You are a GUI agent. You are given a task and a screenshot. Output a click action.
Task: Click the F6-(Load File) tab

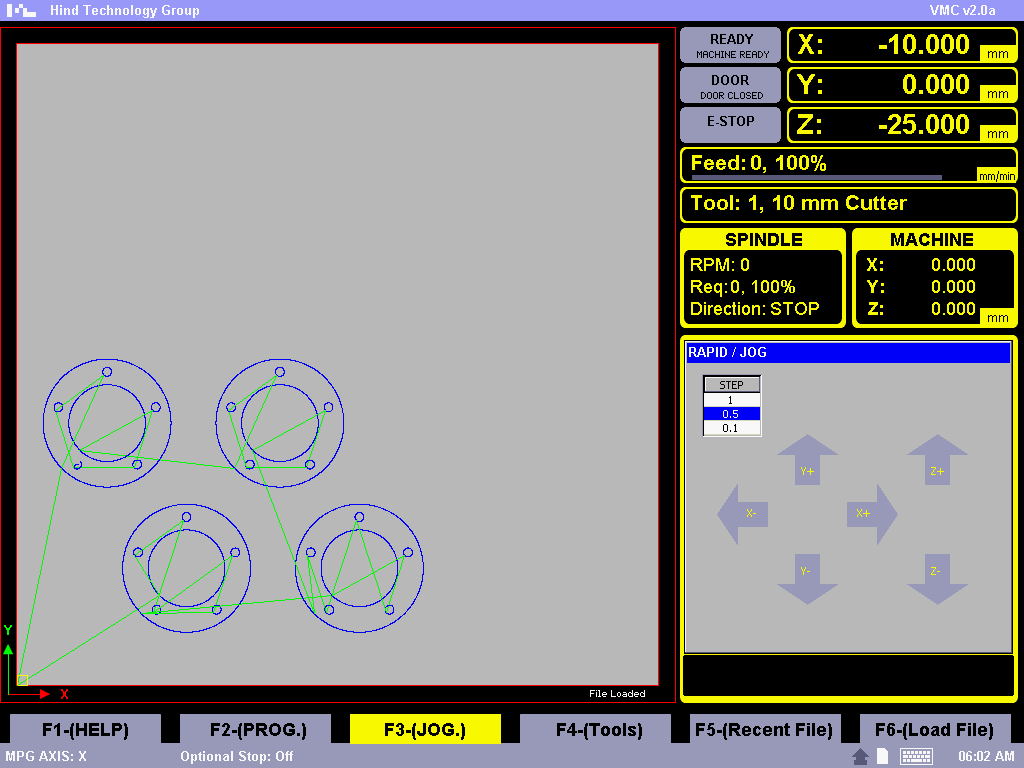935,730
